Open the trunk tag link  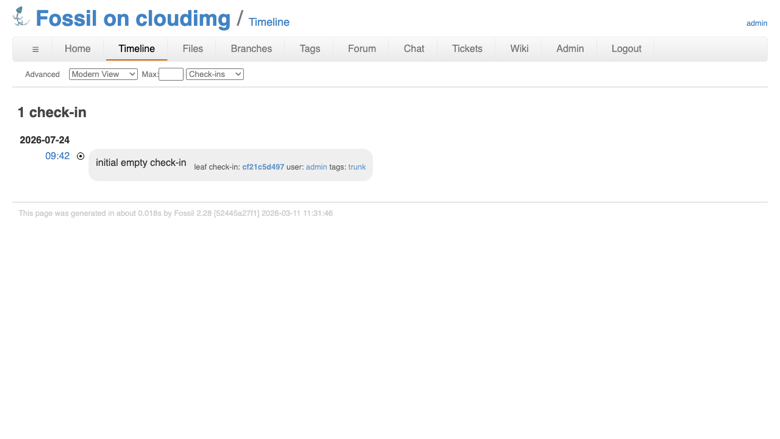coord(357,167)
